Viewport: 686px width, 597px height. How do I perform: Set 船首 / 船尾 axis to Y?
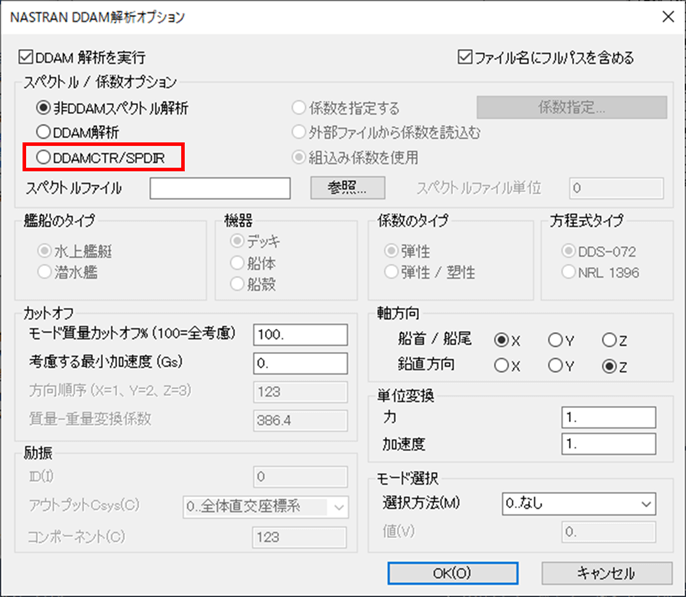click(555, 340)
